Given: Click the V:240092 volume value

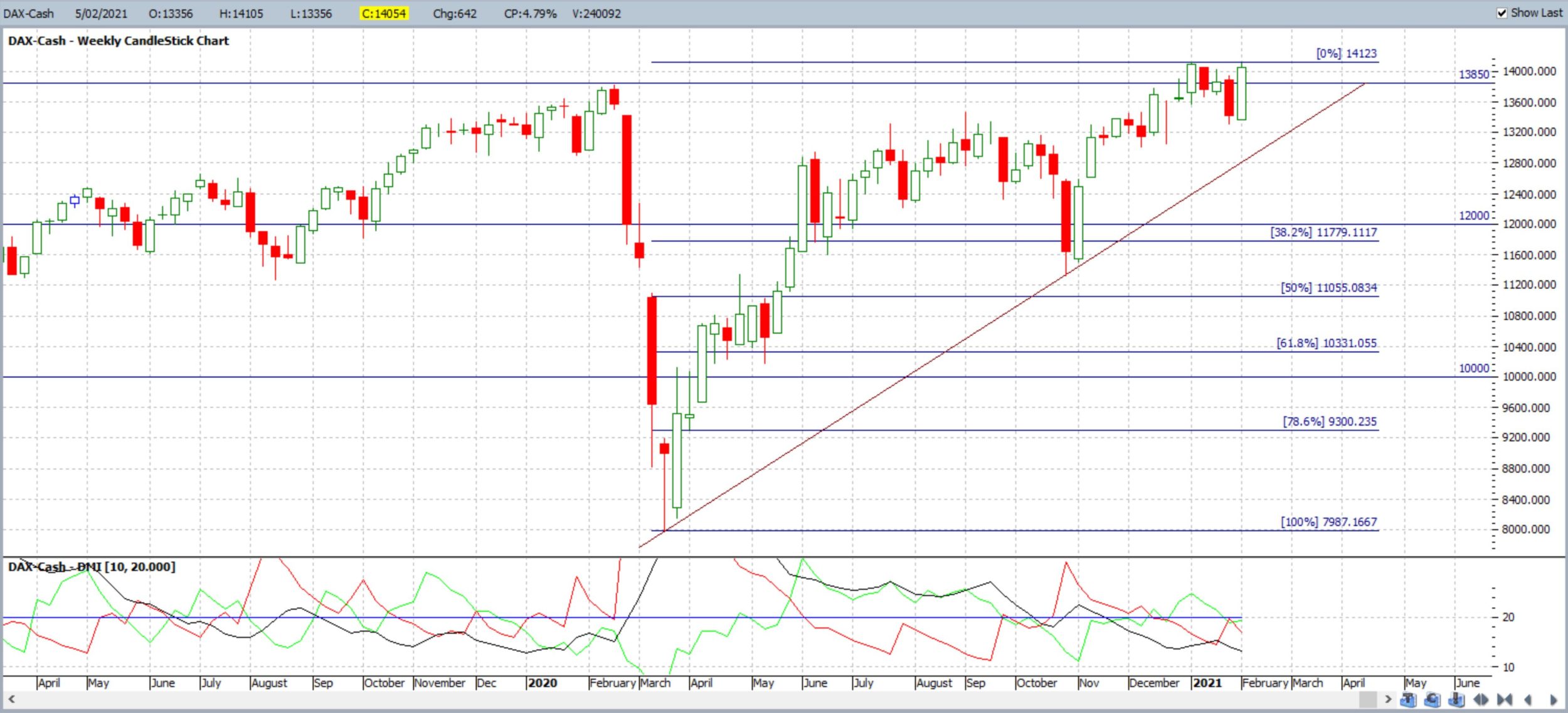Looking at the screenshot, I should (596, 13).
